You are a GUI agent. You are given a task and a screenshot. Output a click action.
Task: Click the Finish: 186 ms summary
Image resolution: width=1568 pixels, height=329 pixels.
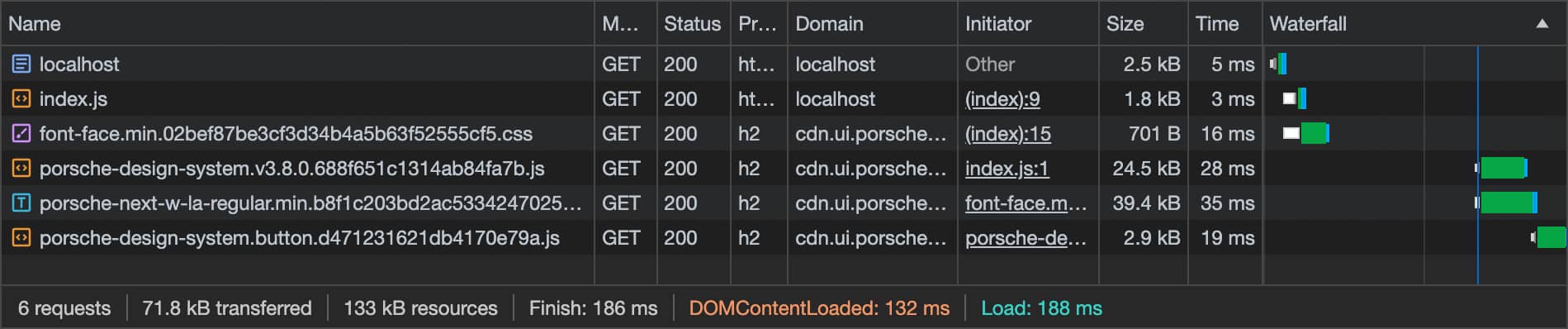click(593, 308)
